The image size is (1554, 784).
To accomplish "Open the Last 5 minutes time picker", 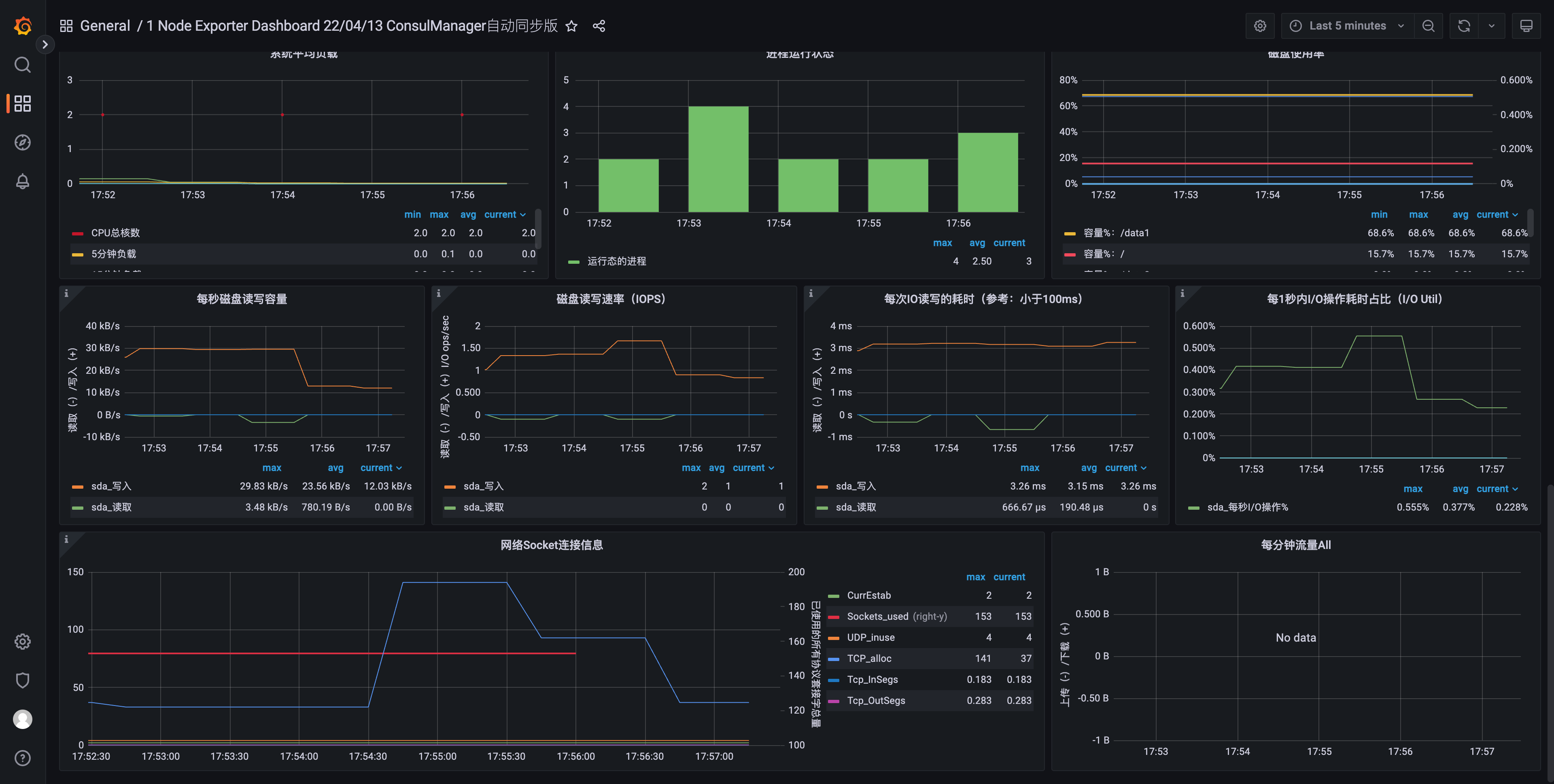I will click(1347, 26).
